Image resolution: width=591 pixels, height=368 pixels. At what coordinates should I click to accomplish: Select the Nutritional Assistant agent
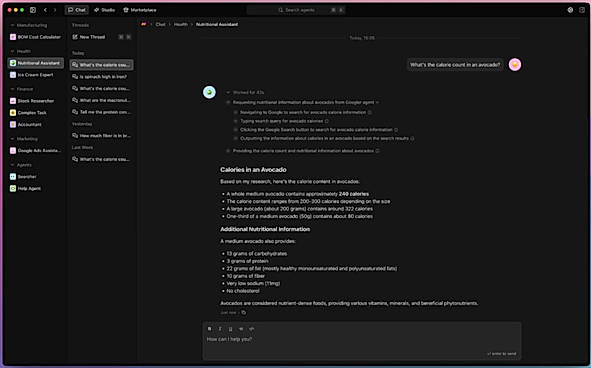36,63
